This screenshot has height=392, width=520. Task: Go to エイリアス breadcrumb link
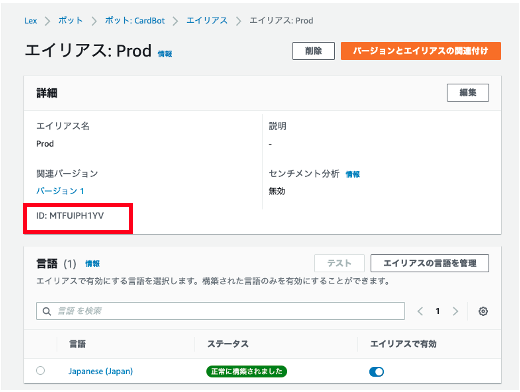207,21
